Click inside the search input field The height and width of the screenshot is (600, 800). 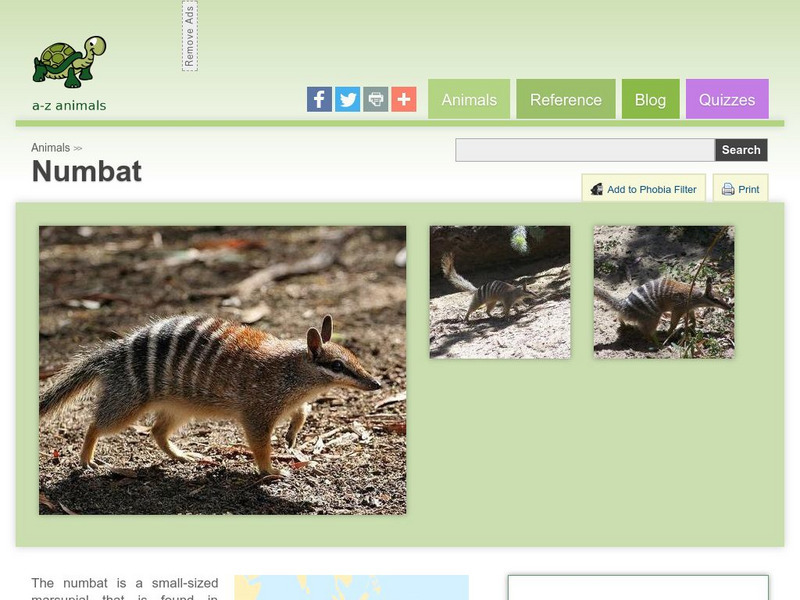point(580,149)
